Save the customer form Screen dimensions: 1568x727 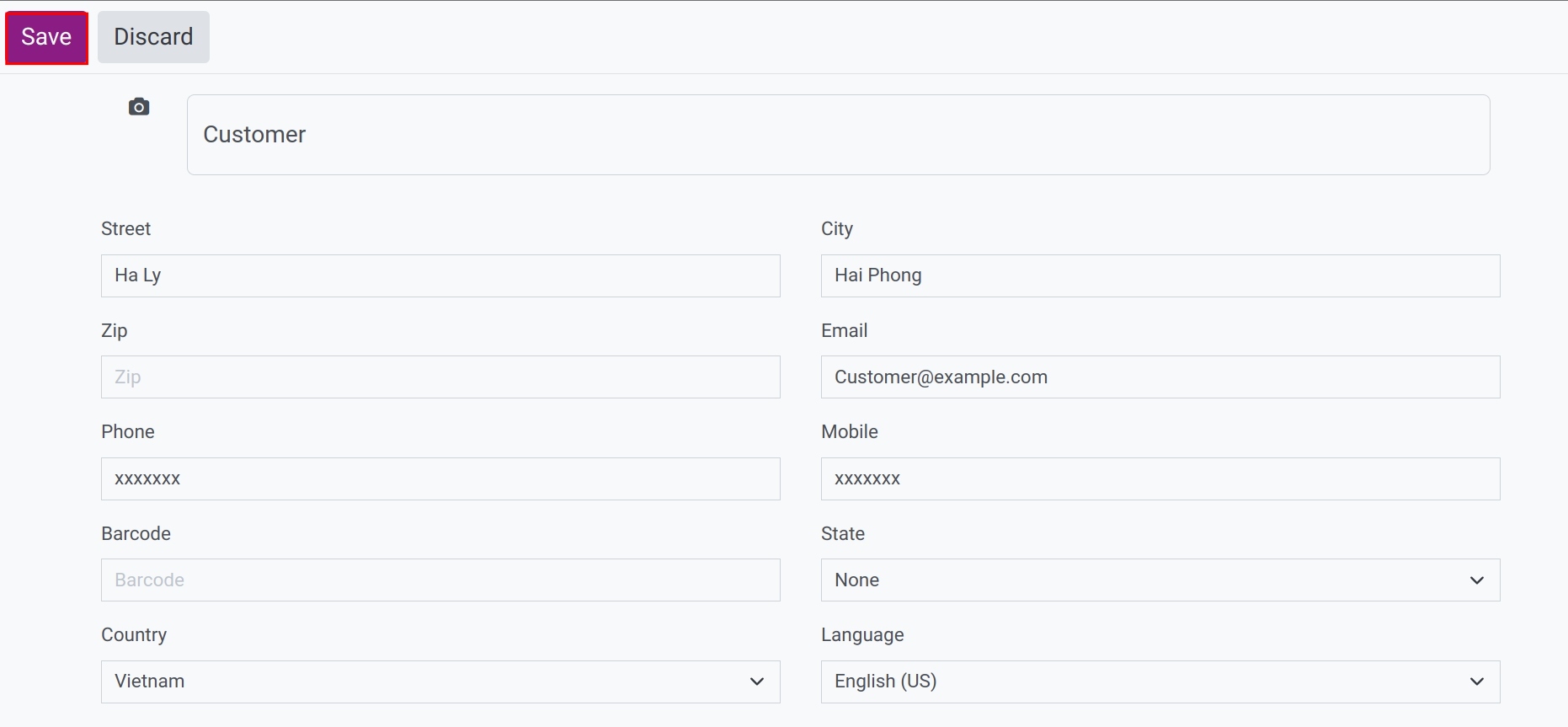tap(46, 37)
